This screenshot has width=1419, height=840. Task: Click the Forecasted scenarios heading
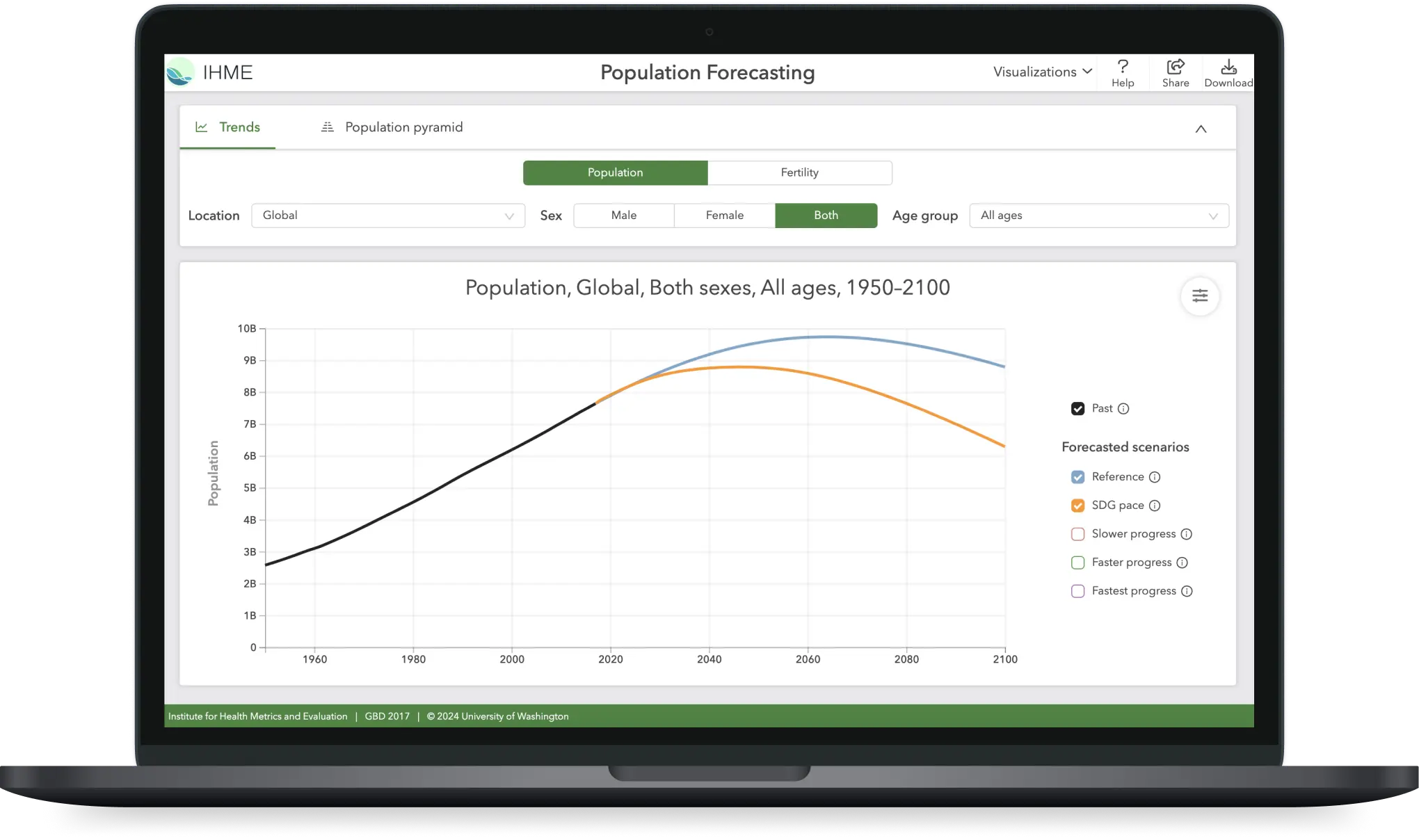(x=1125, y=447)
